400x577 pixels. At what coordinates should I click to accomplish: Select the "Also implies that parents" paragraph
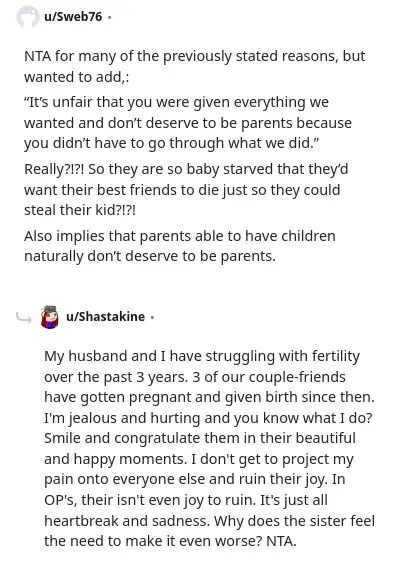click(x=180, y=246)
